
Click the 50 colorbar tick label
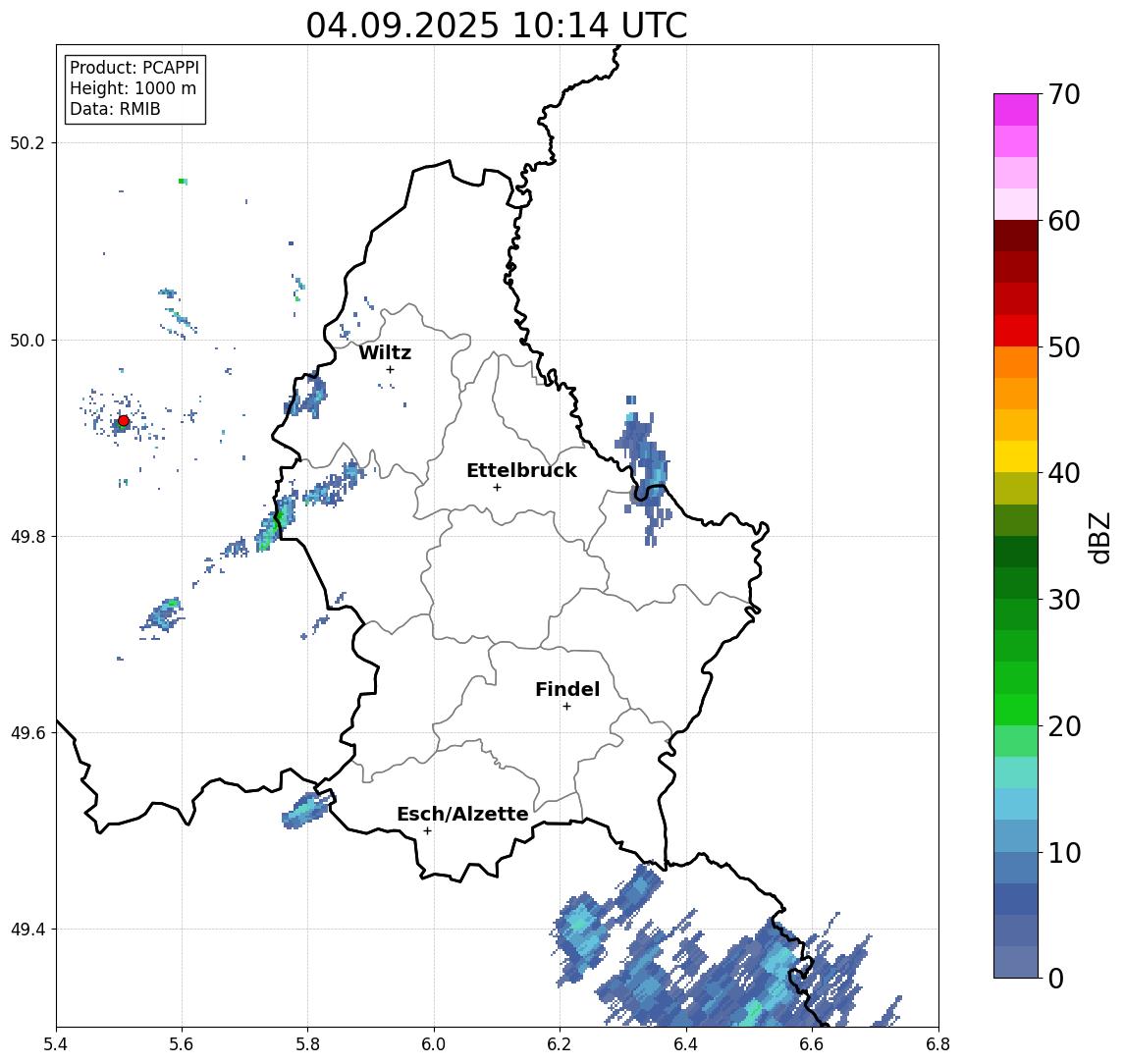1064,347
